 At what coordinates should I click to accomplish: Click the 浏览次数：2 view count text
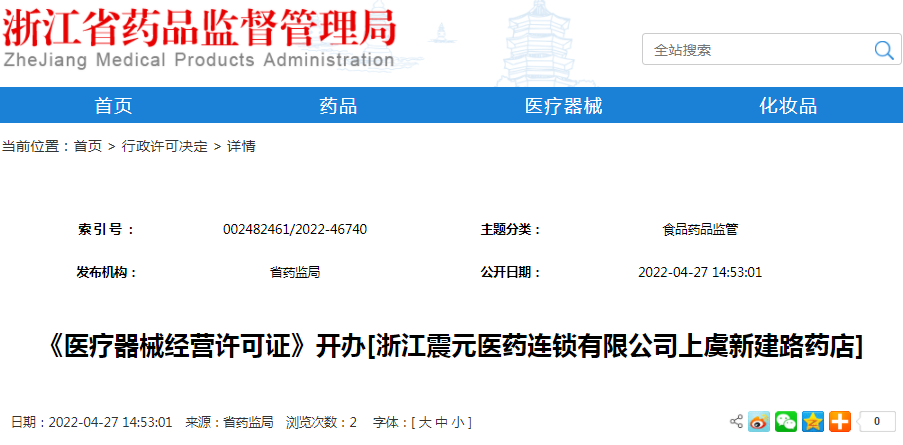tap(321, 423)
